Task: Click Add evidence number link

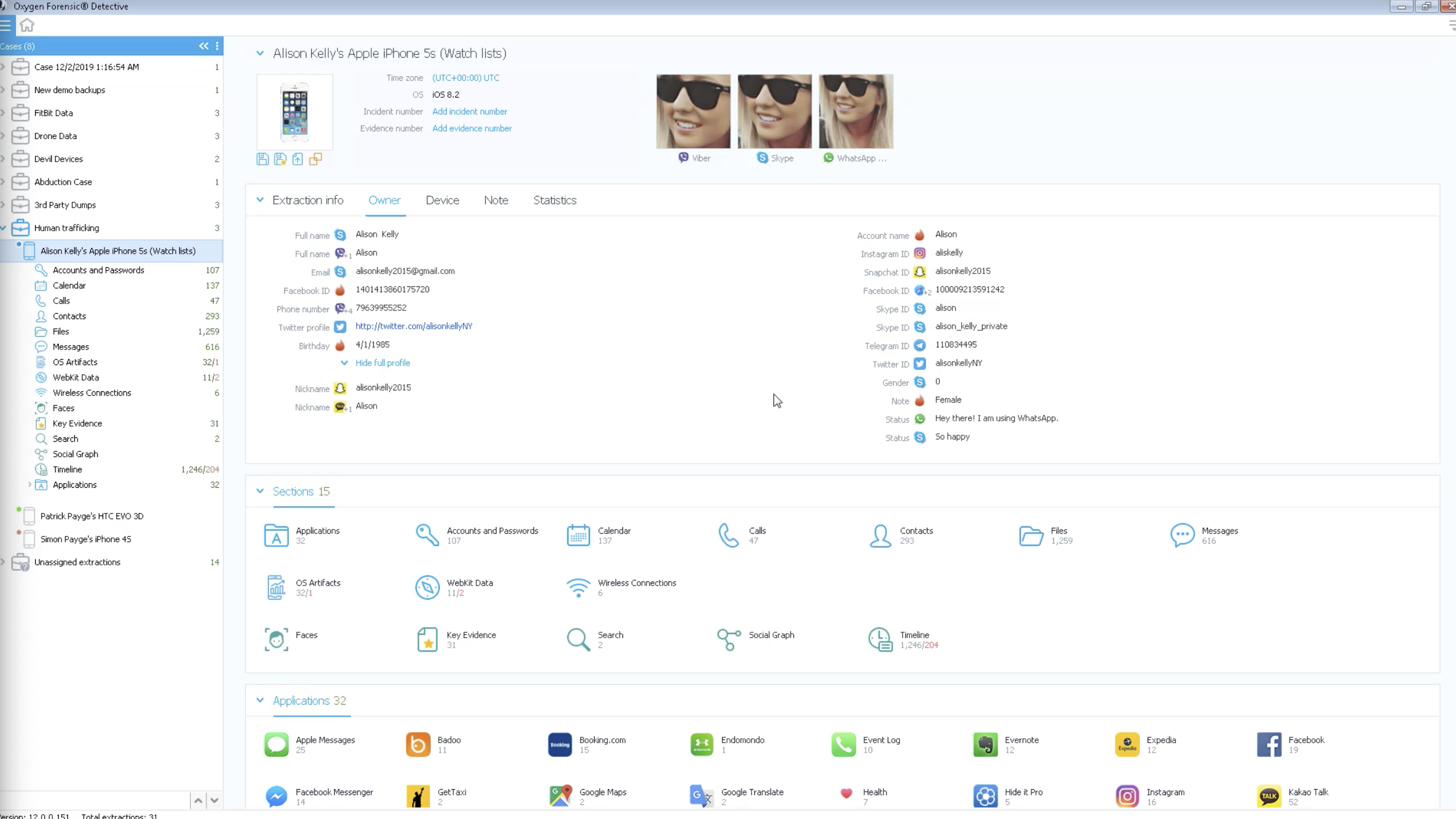Action: (472, 129)
